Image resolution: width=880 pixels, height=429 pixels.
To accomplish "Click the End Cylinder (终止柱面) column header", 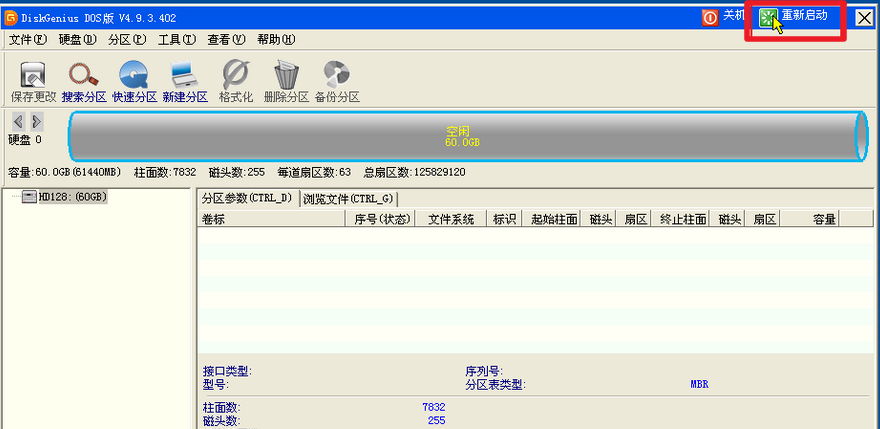I will (680, 219).
